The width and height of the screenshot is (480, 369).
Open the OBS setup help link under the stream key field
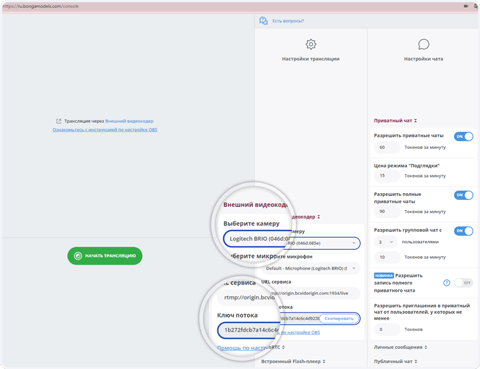[300, 332]
